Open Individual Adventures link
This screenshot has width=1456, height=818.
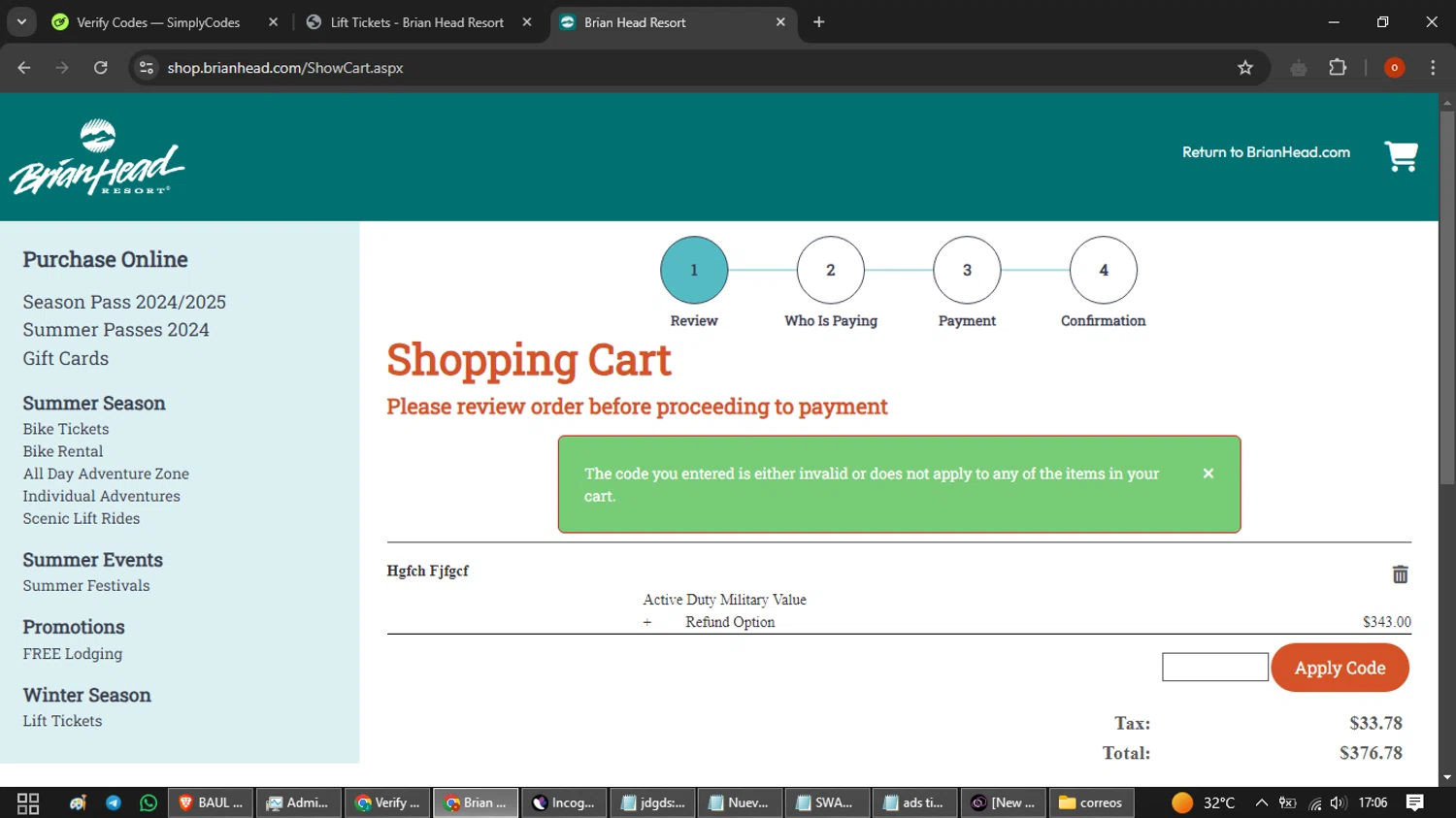[x=102, y=496]
